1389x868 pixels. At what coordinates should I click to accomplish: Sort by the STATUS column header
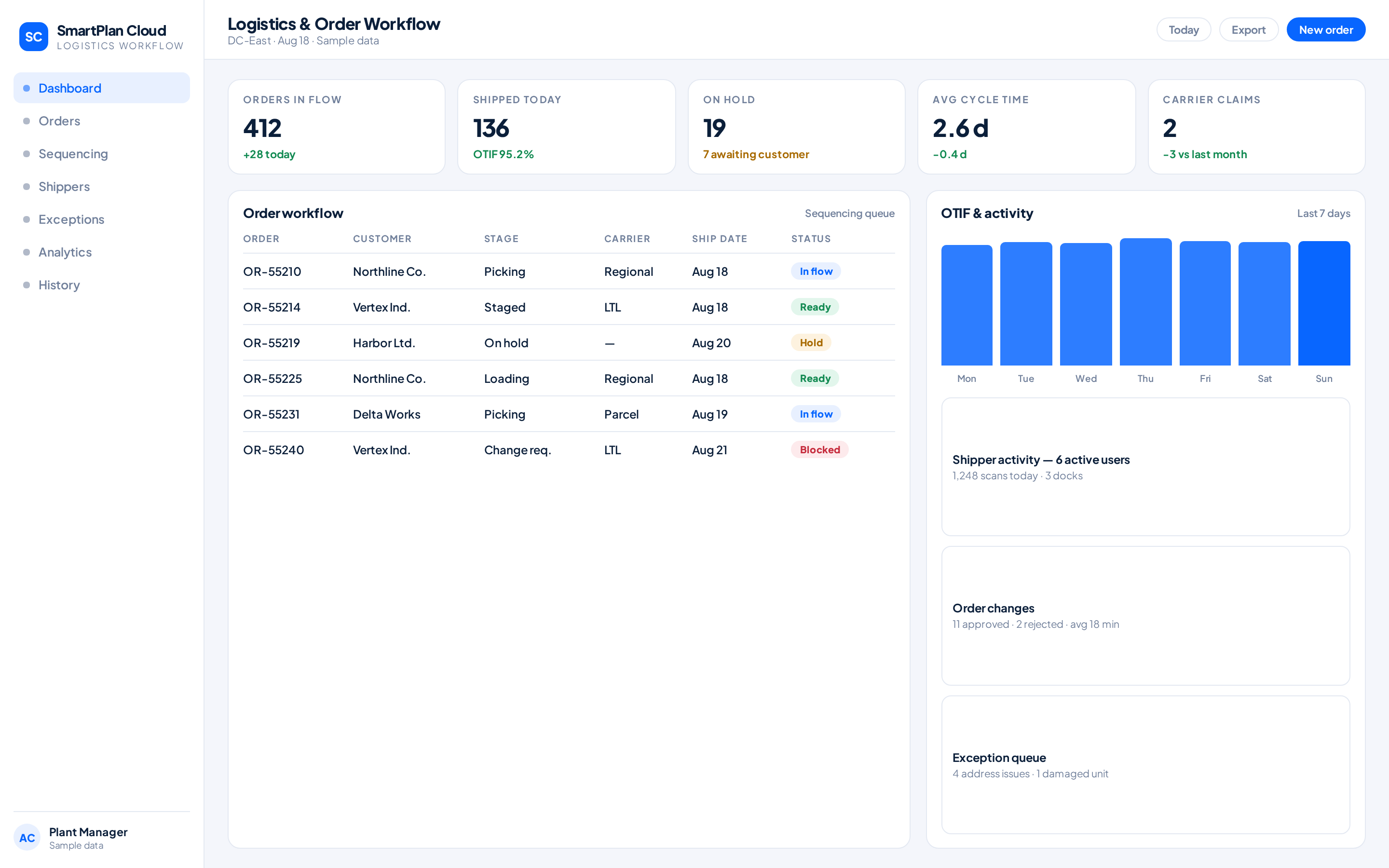pyautogui.click(x=810, y=239)
